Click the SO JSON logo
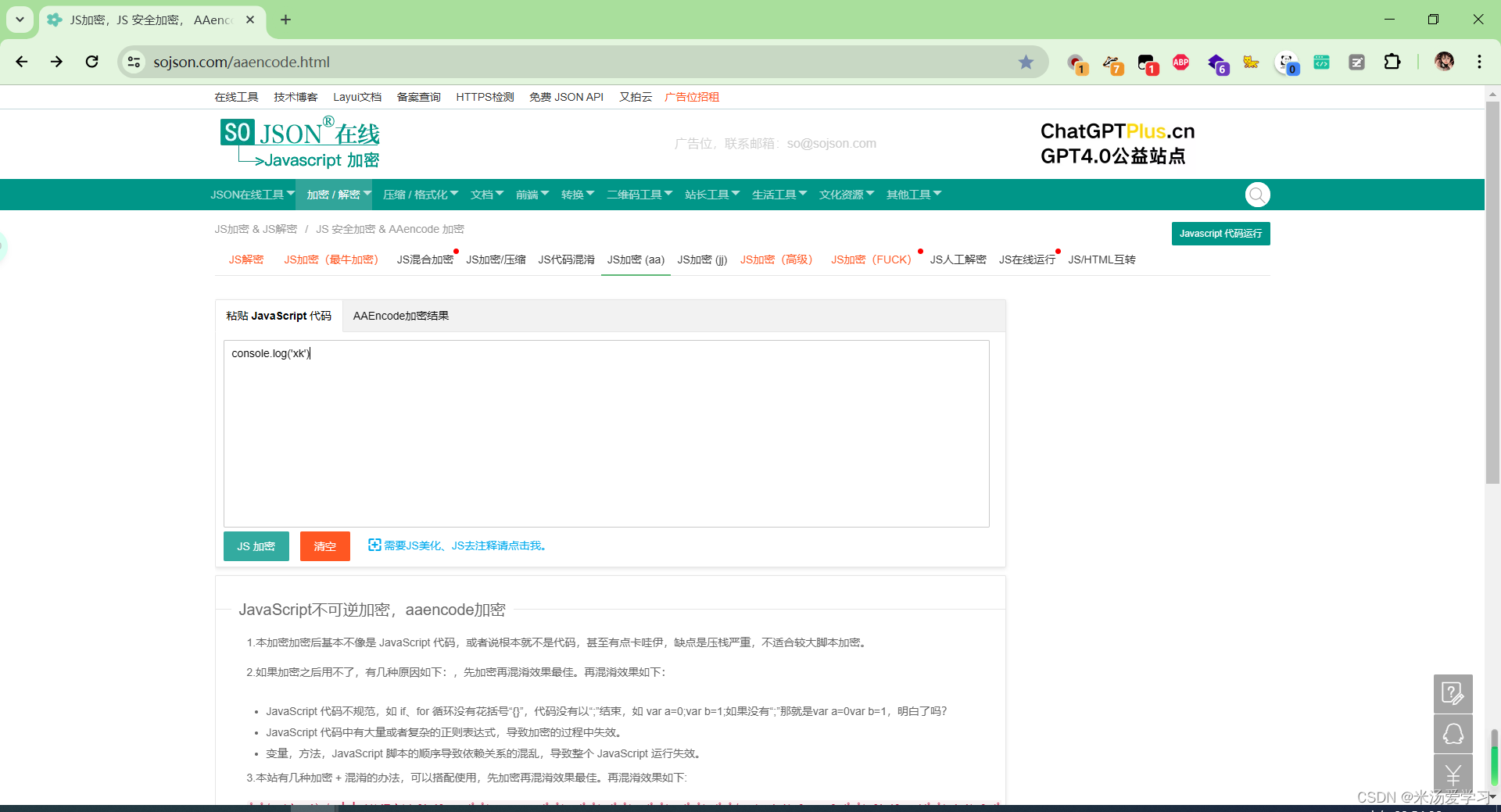 [x=299, y=141]
